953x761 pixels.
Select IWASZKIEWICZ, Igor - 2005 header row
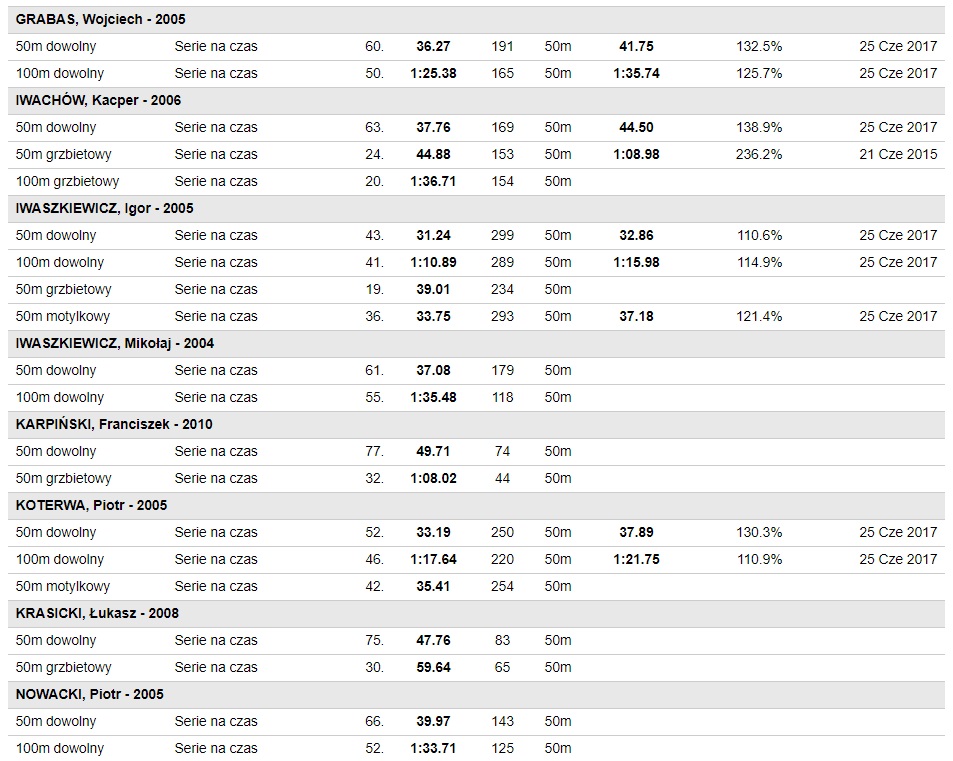coord(105,208)
